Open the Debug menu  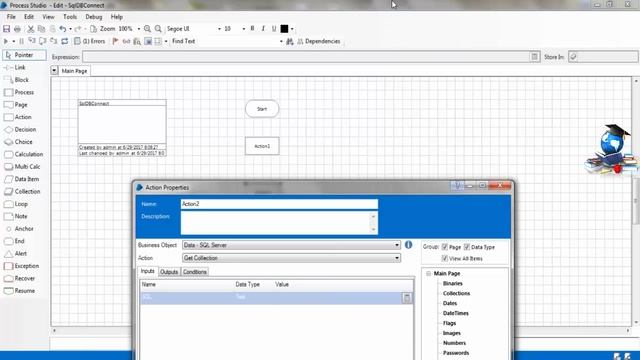pyautogui.click(x=93, y=17)
